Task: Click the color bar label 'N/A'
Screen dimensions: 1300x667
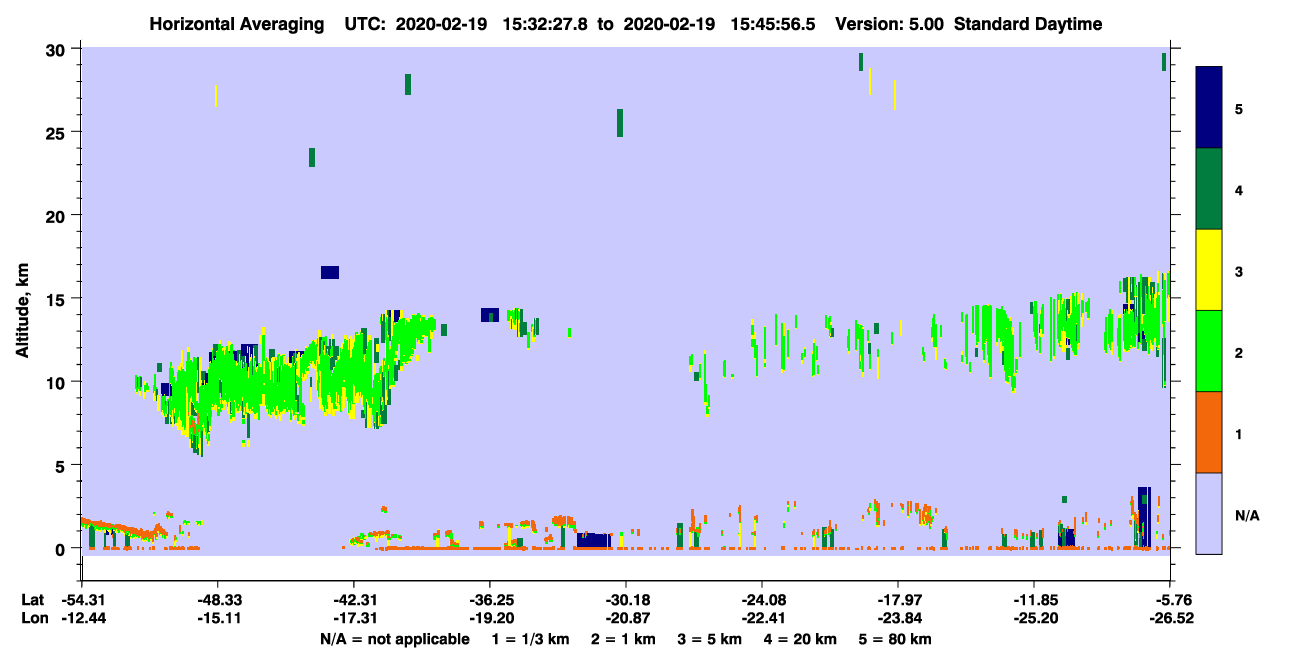Action: [1246, 515]
